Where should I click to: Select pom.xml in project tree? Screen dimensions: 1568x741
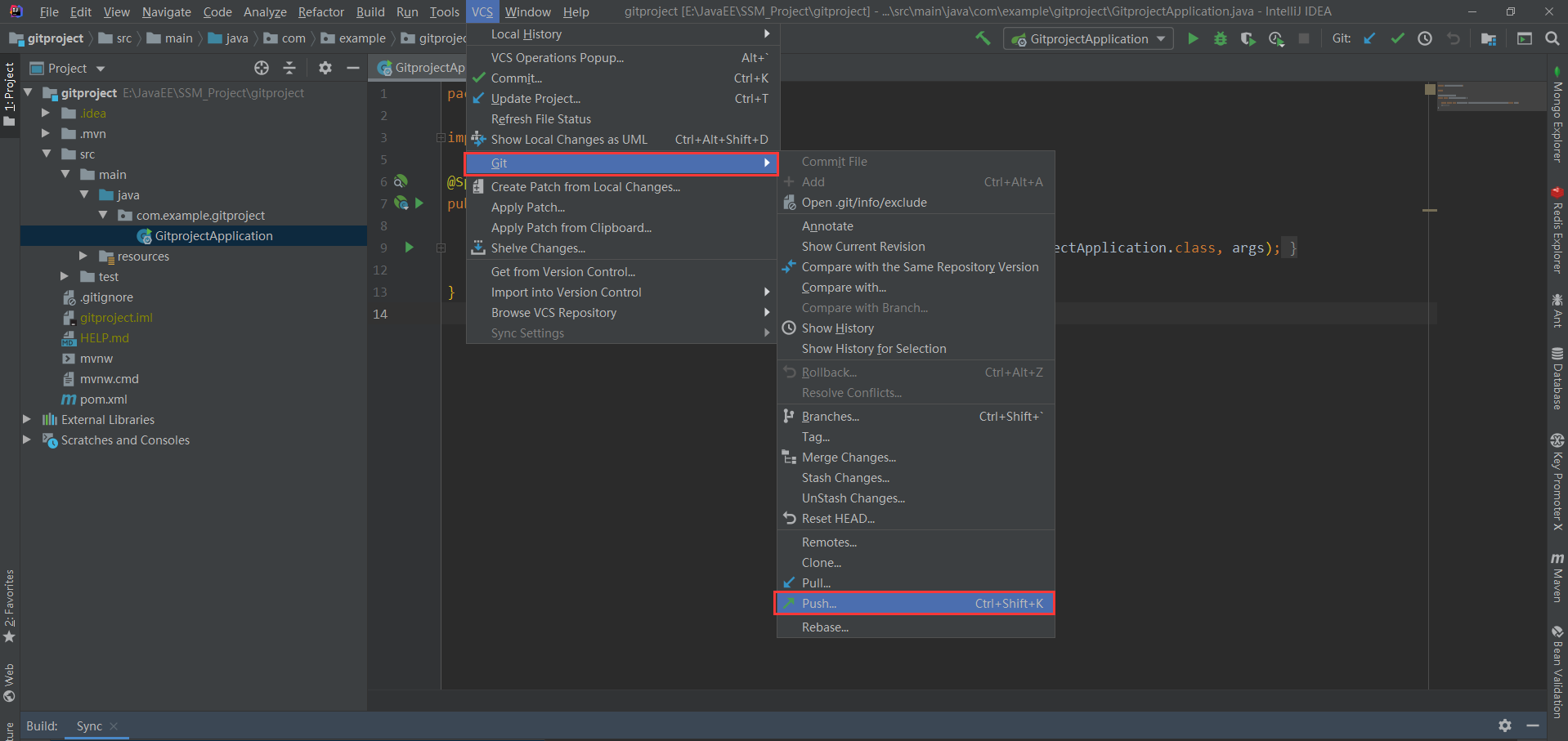[103, 399]
